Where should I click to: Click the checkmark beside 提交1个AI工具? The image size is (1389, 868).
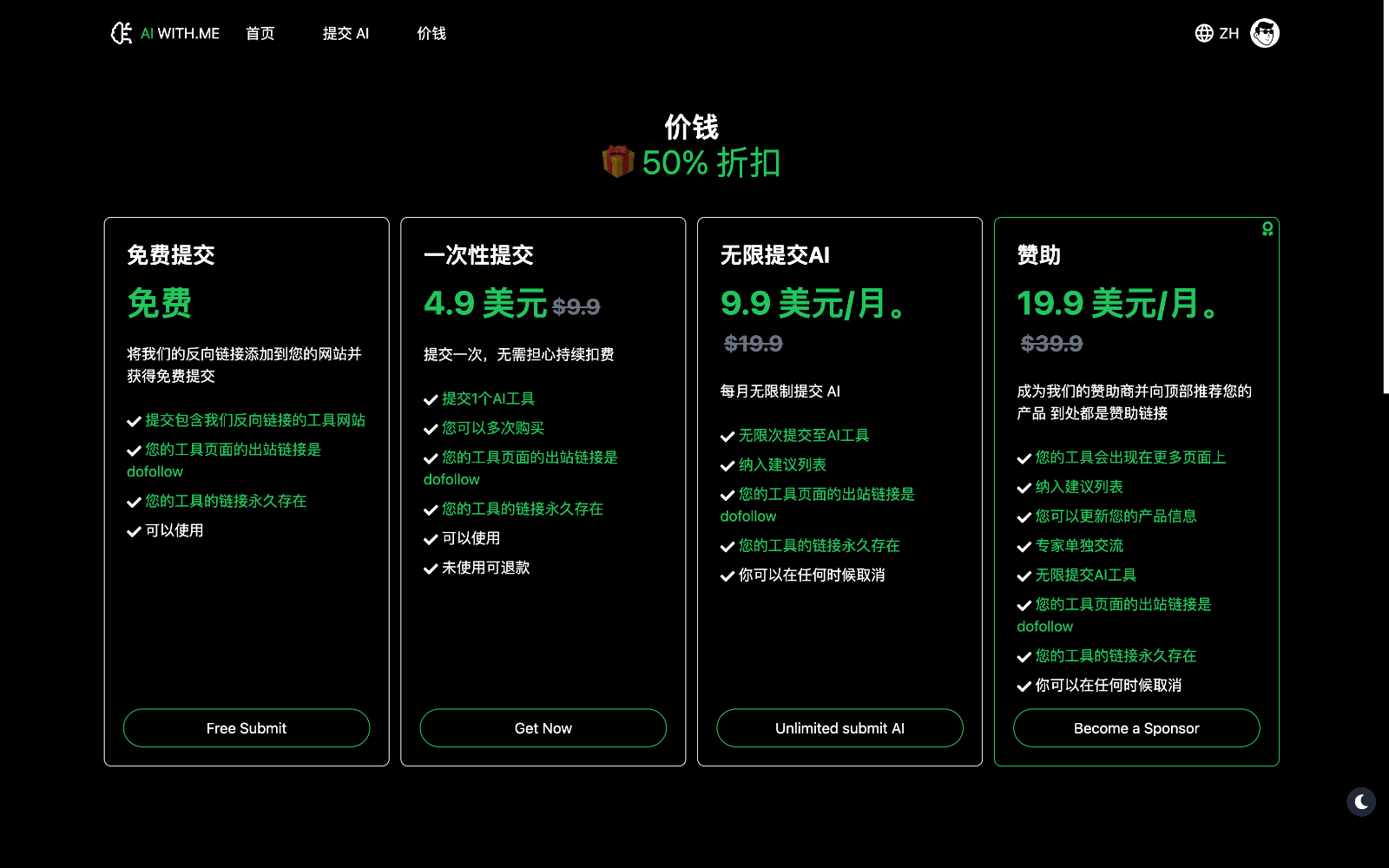pyautogui.click(x=431, y=400)
